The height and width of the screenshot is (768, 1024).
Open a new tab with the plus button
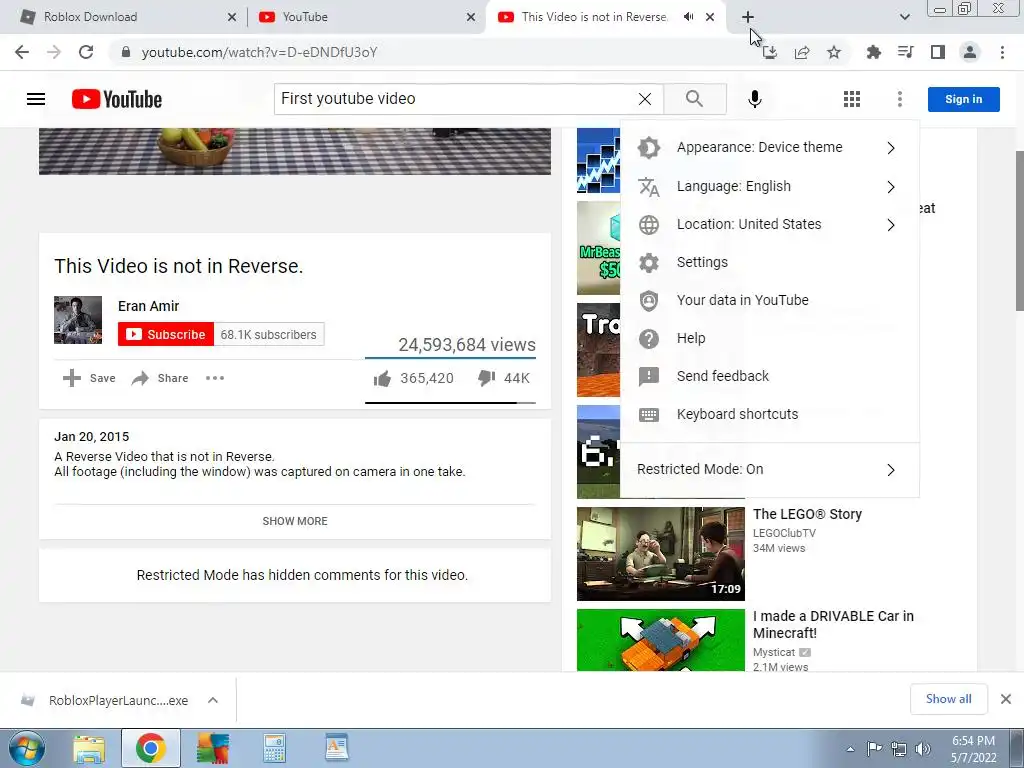[748, 17]
